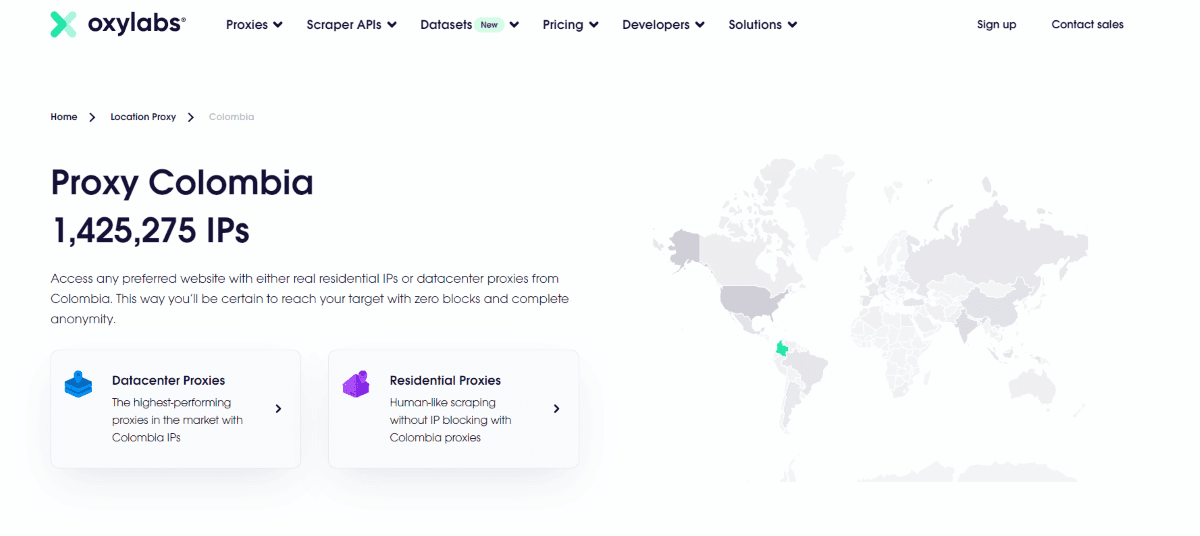Click the Proxy Colombia heading
The height and width of the screenshot is (536, 1200).
coord(182,183)
